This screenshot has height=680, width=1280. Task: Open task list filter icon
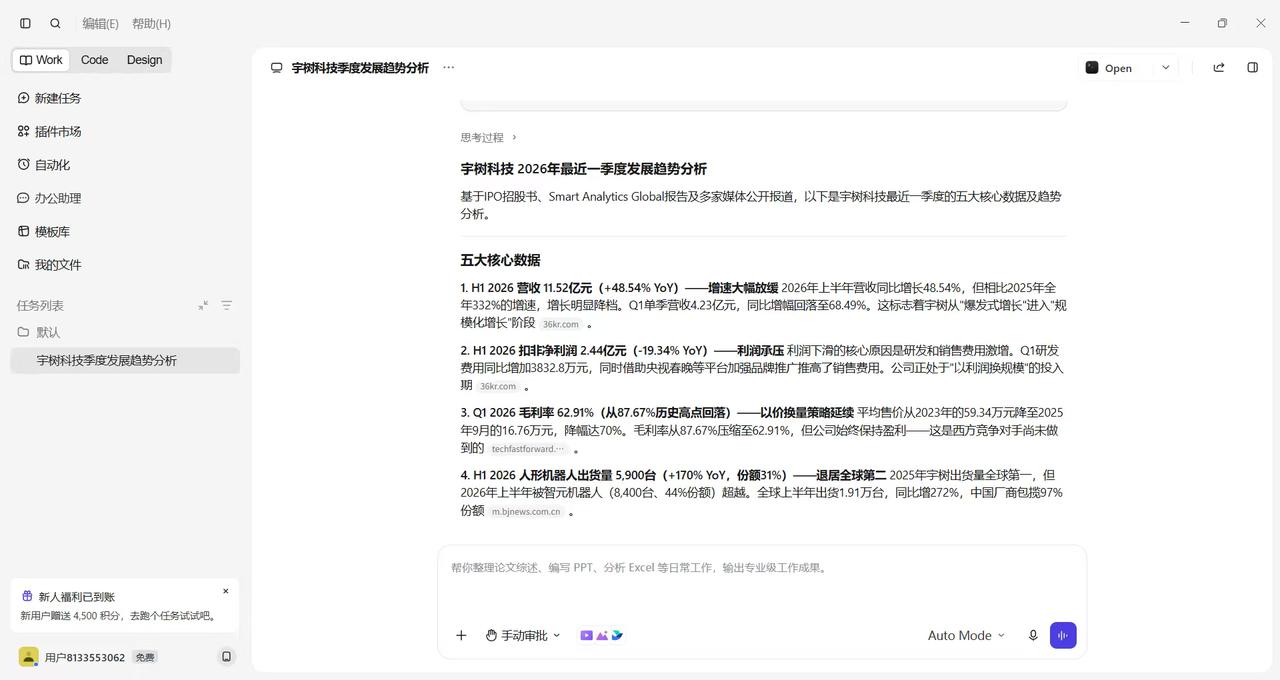click(x=226, y=305)
